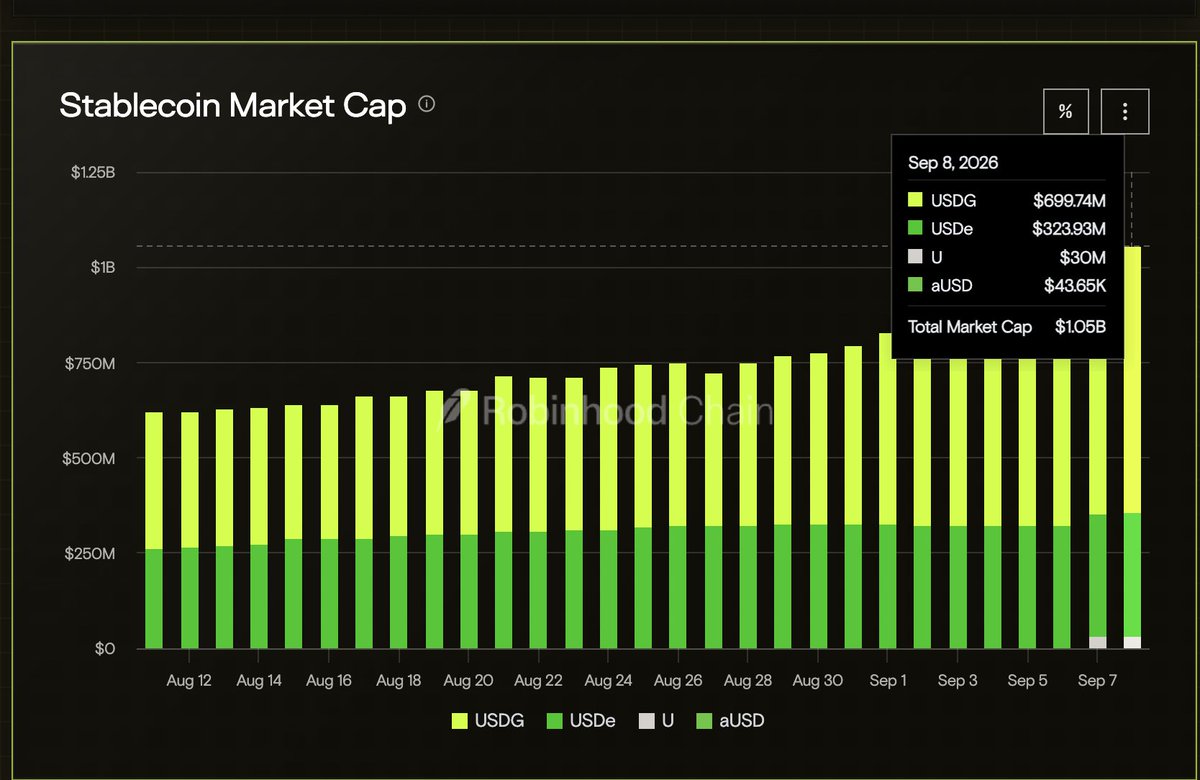Click Total Market Cap row in tooltip

point(1007,327)
